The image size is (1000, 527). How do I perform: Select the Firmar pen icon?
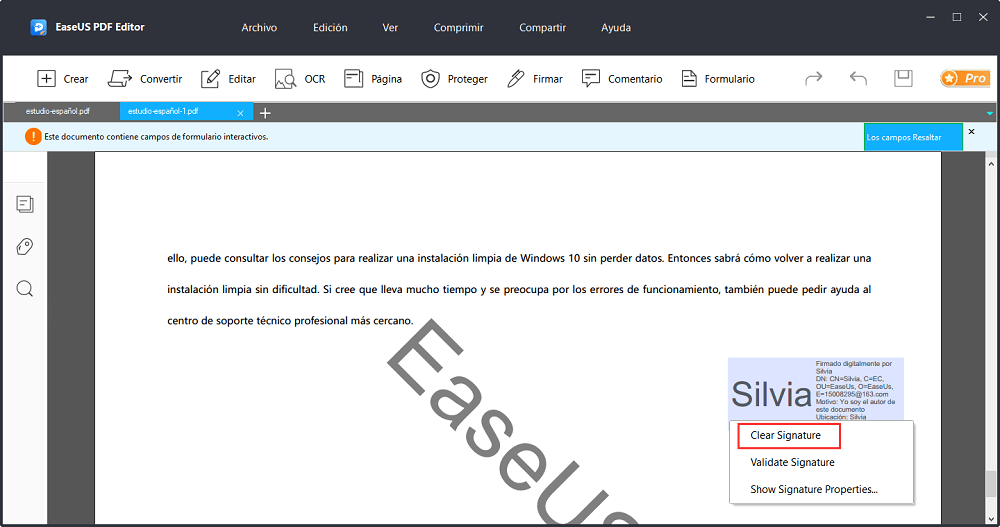click(x=515, y=78)
